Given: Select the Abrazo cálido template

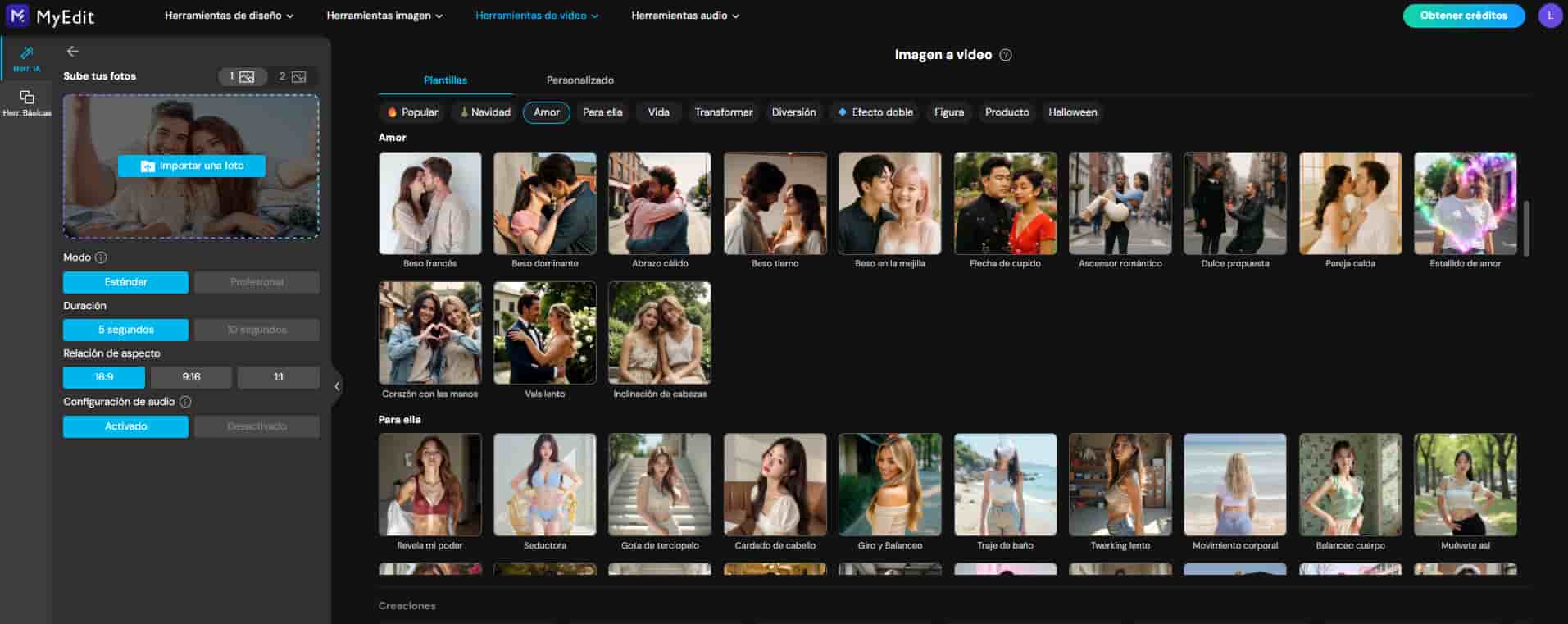Looking at the screenshot, I should [x=660, y=203].
